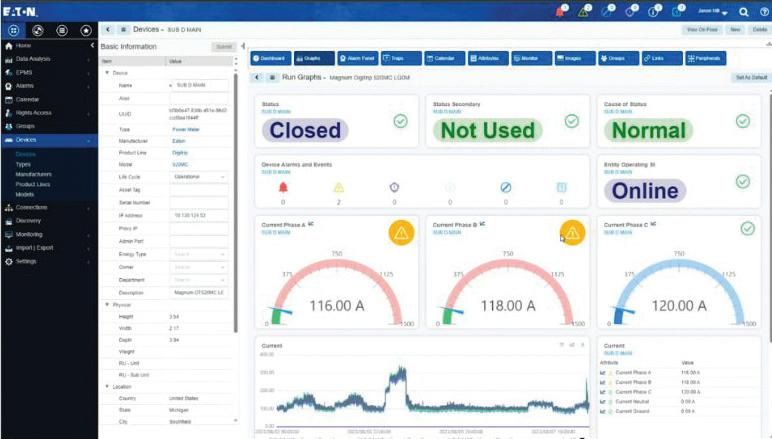The width and height of the screenshot is (772, 439).
Task: Click green check on Entity Operating Online card
Action: (742, 182)
